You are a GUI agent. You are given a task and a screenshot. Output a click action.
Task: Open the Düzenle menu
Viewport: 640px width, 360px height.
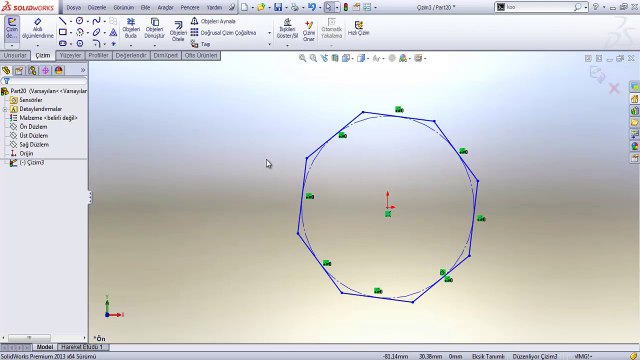pyautogui.click(x=97, y=7)
